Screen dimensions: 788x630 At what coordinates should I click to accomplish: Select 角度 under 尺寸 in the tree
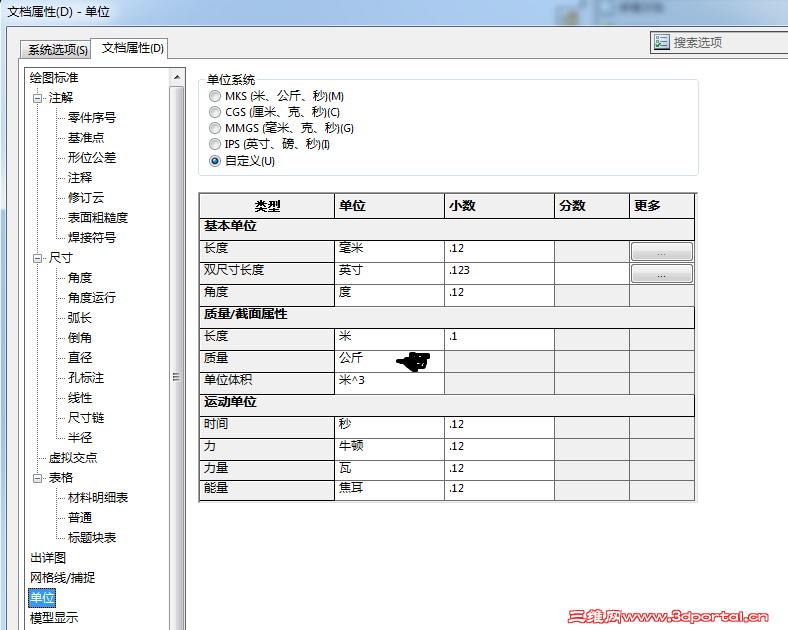point(80,278)
